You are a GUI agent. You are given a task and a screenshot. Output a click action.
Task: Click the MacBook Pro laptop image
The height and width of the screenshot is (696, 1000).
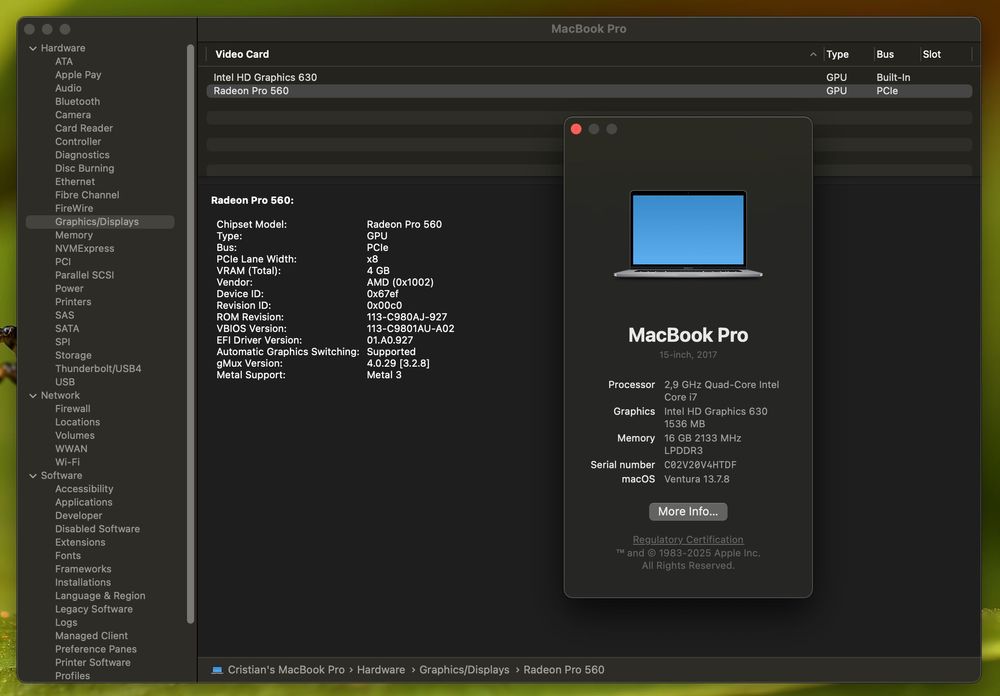pos(688,234)
